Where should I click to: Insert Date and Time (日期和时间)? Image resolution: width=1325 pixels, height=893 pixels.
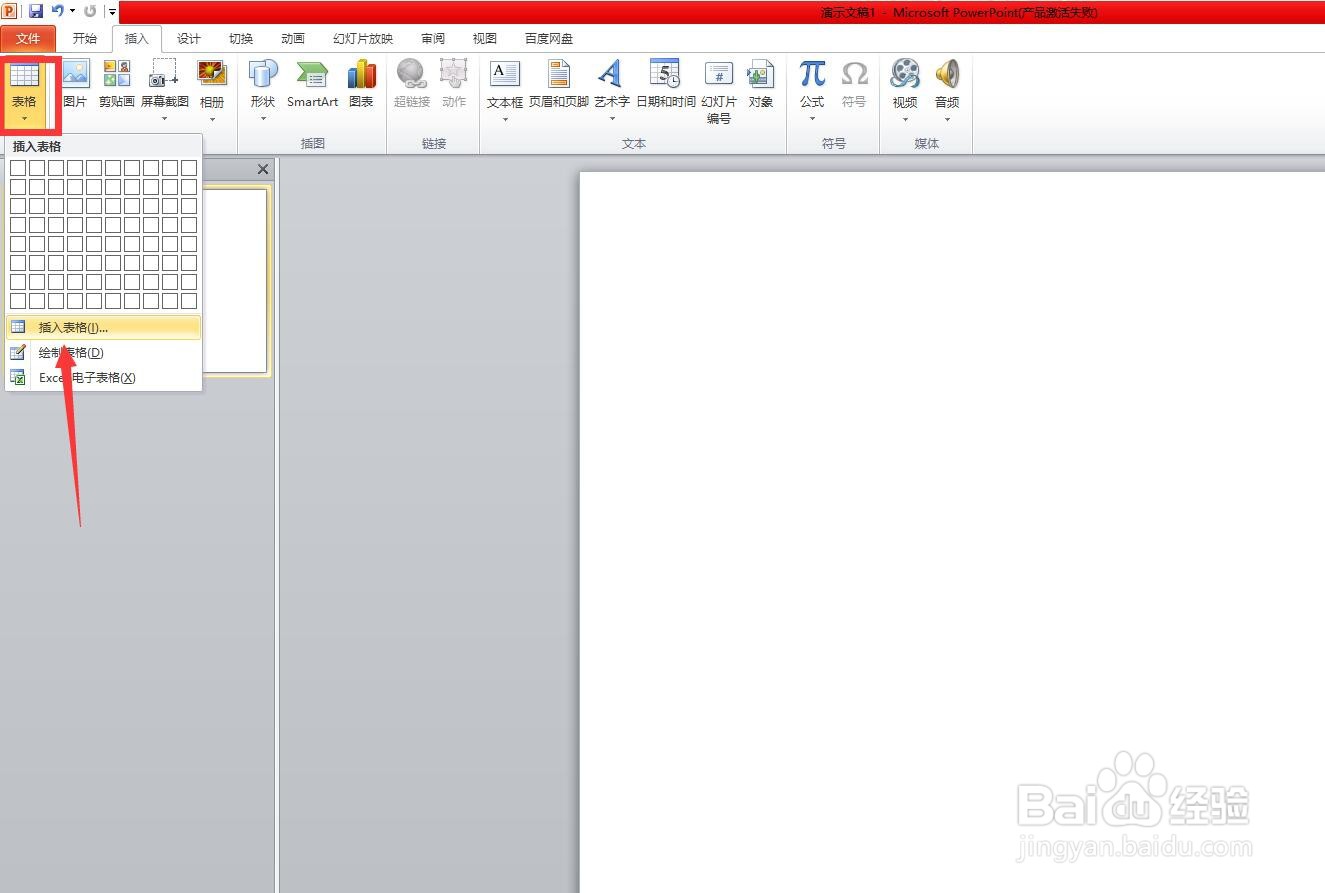666,85
